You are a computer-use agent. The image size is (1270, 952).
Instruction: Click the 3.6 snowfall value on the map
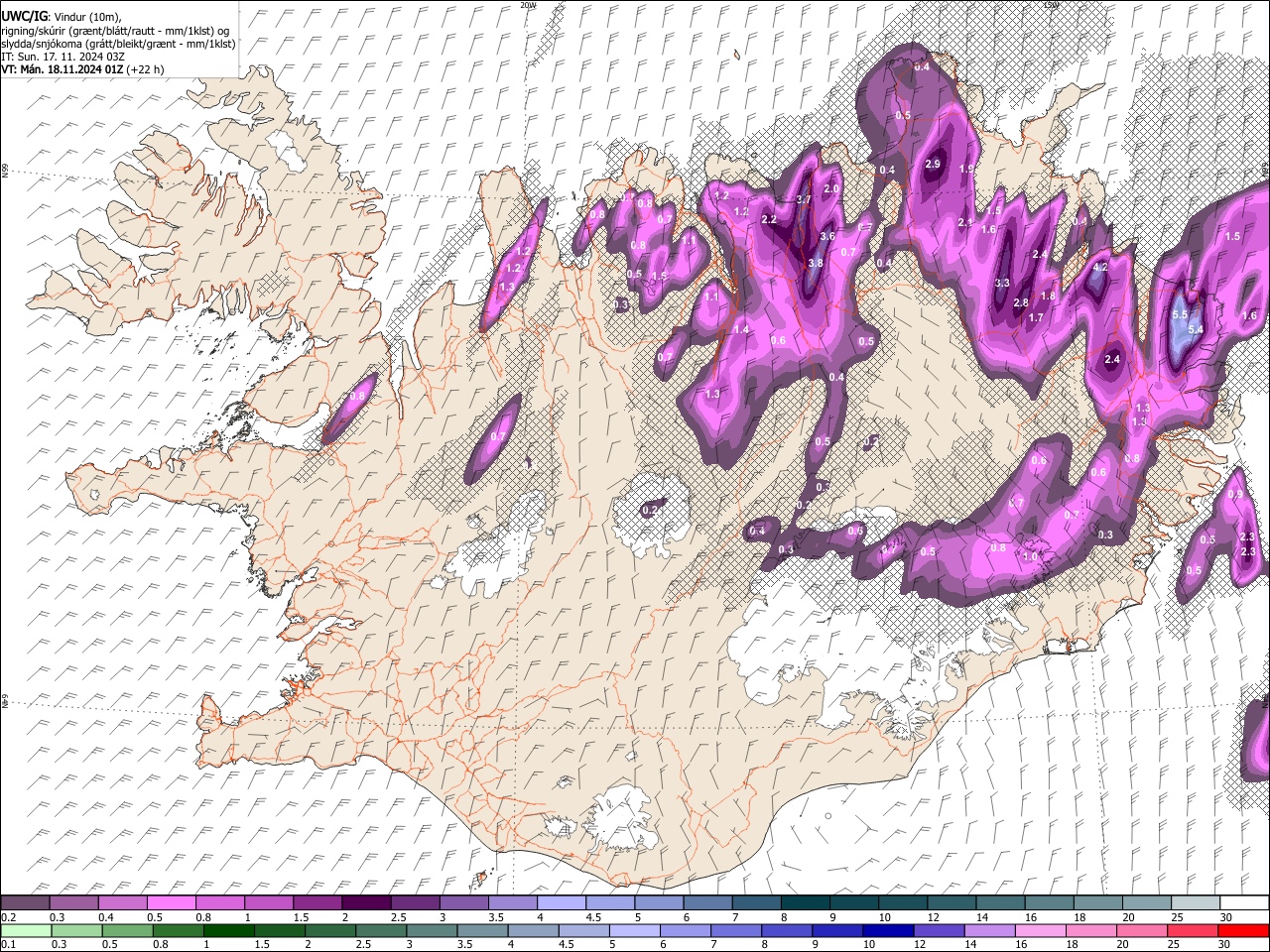[826, 237]
